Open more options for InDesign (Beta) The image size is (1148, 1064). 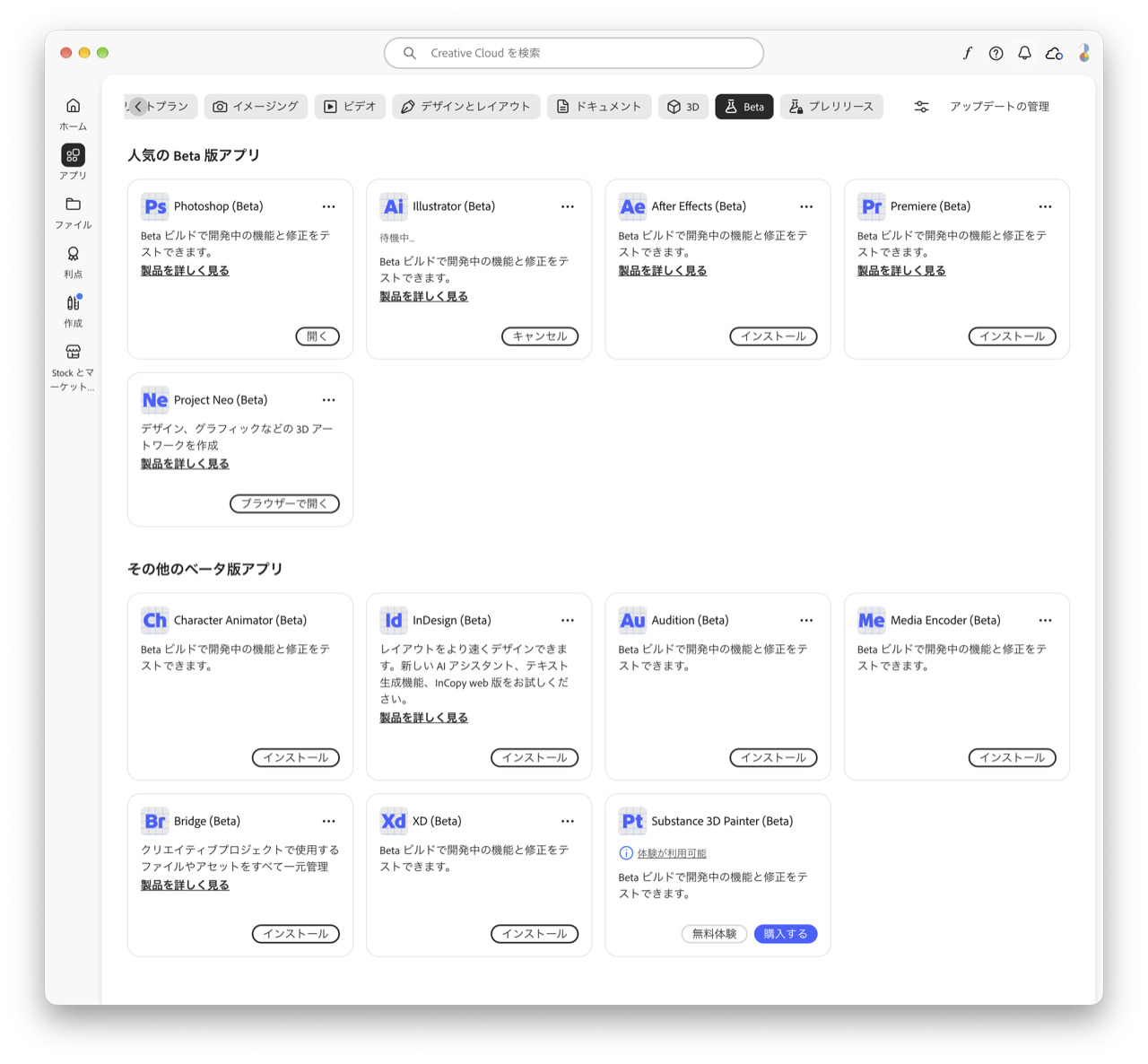(568, 620)
